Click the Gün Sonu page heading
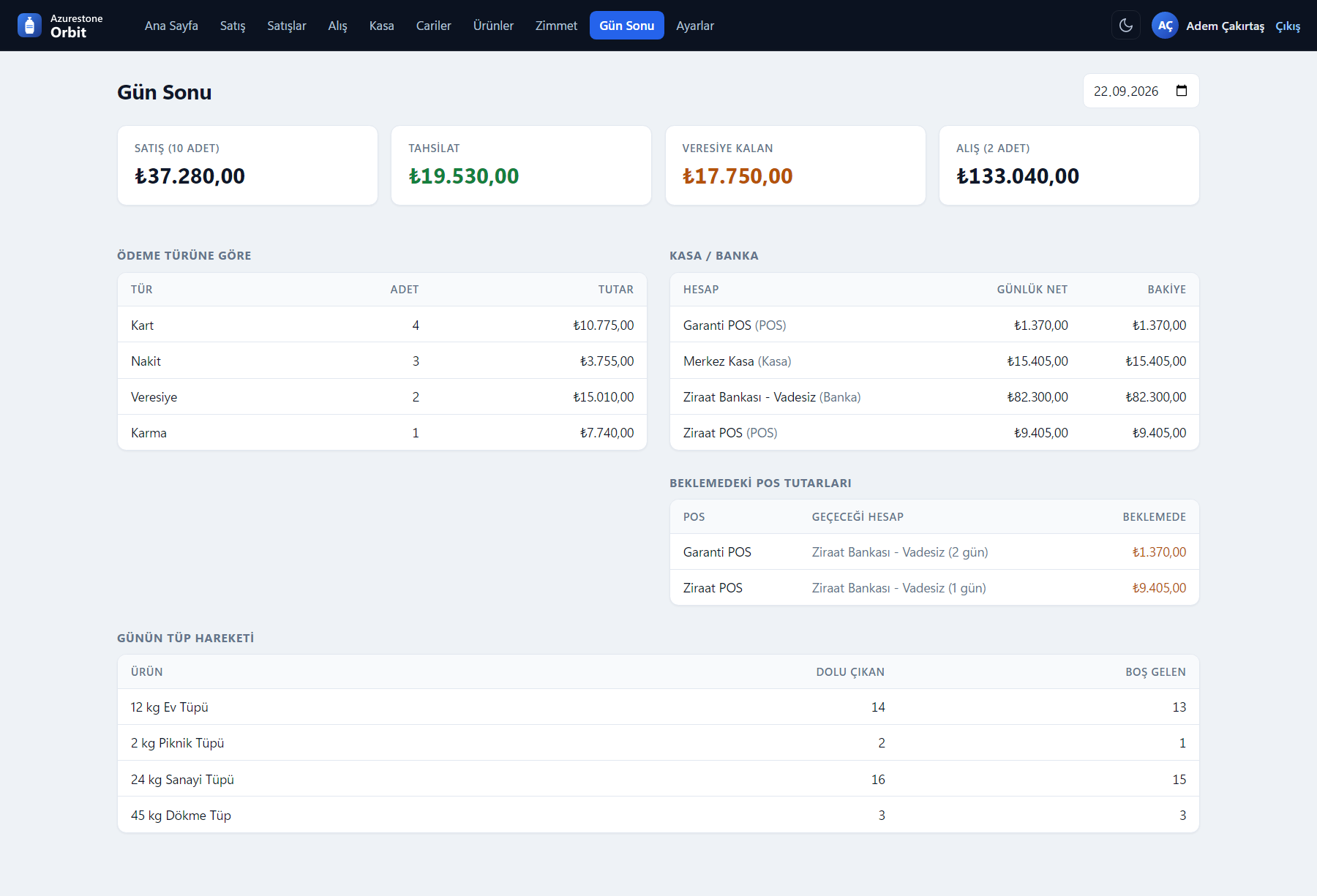 165,92
